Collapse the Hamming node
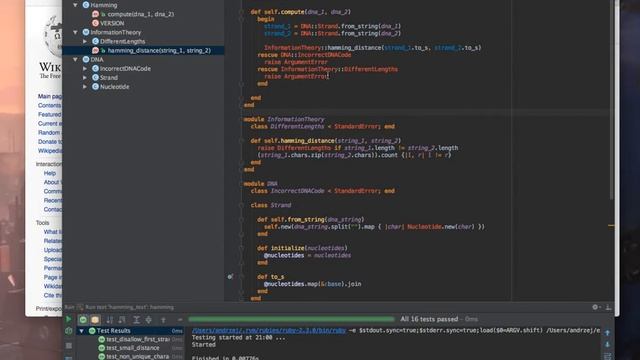The height and width of the screenshot is (360, 640). point(76,5)
